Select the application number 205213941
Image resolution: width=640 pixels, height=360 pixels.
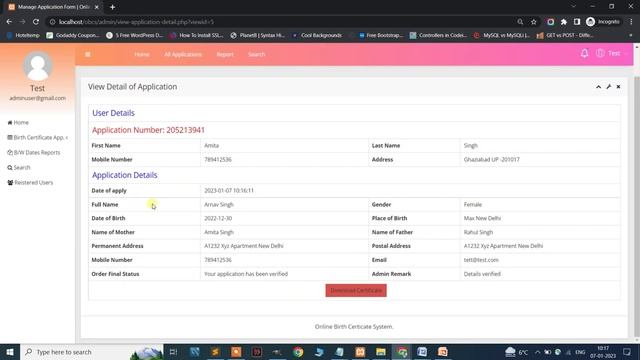coord(185,130)
